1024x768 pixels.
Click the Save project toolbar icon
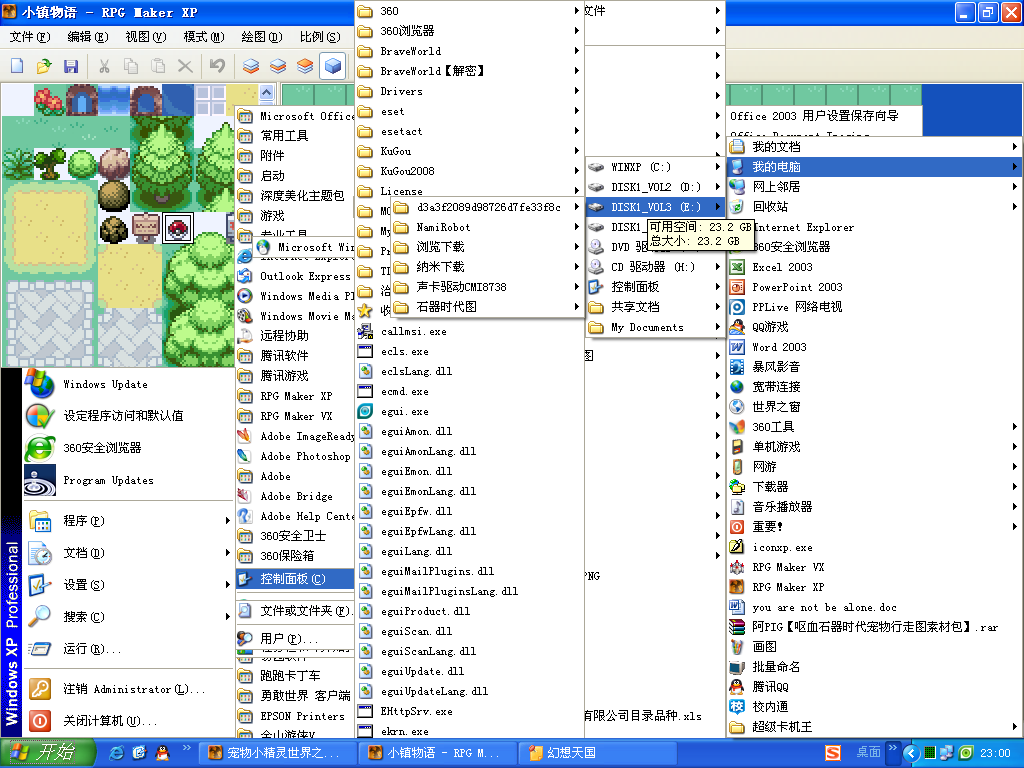(x=71, y=66)
